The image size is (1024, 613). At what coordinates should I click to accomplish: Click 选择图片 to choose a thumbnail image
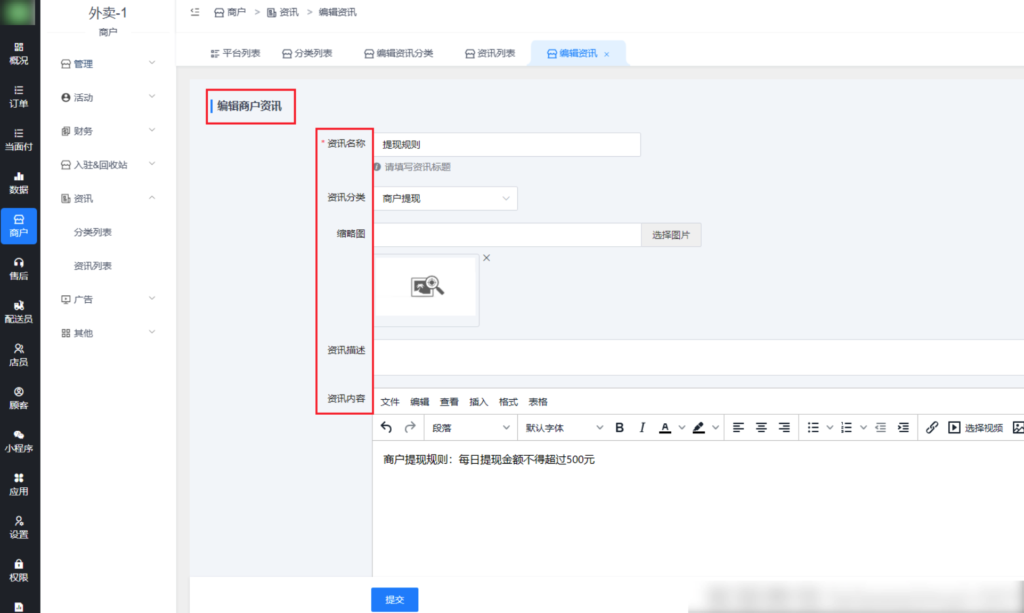[668, 234]
